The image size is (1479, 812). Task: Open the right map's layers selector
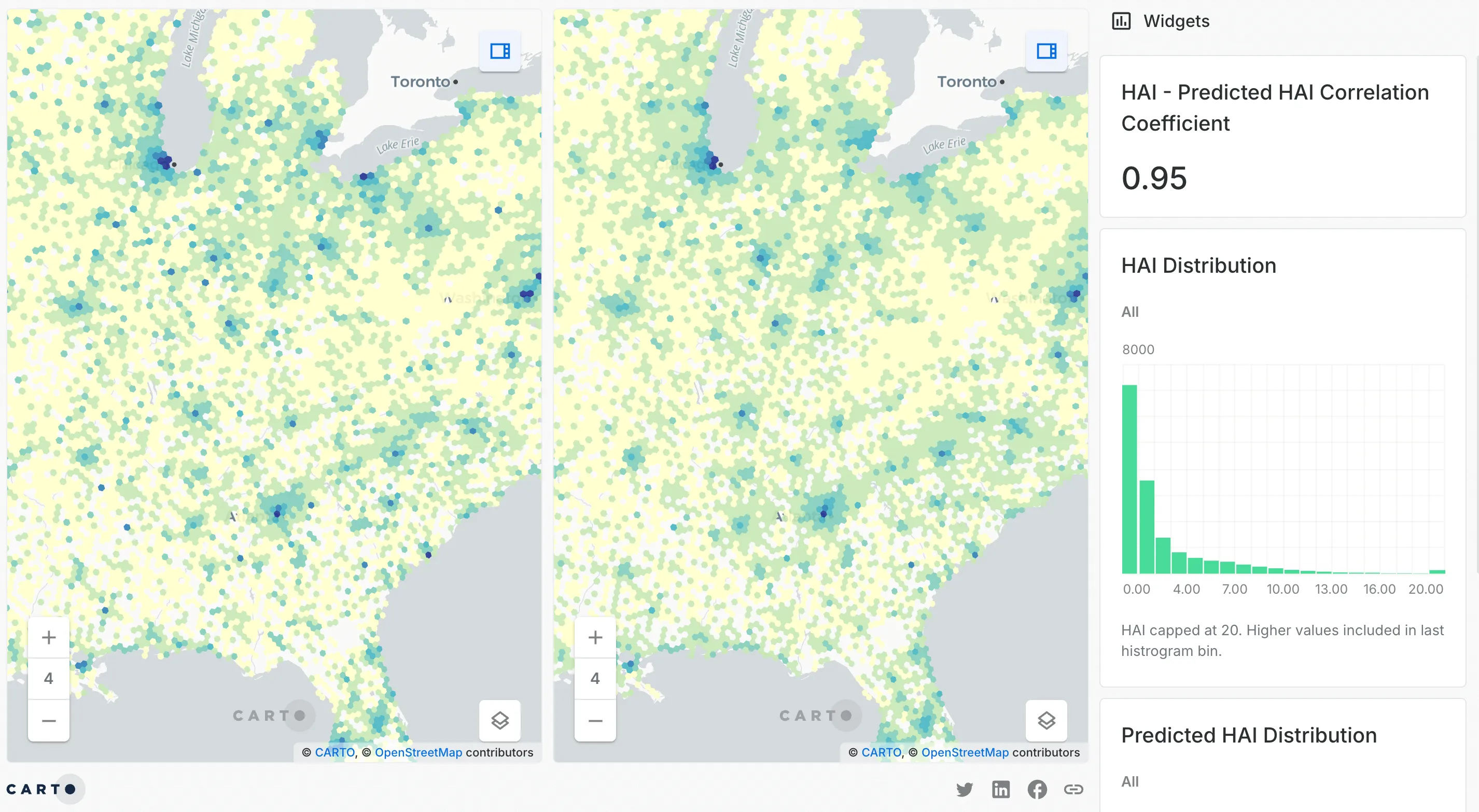pos(1046,720)
